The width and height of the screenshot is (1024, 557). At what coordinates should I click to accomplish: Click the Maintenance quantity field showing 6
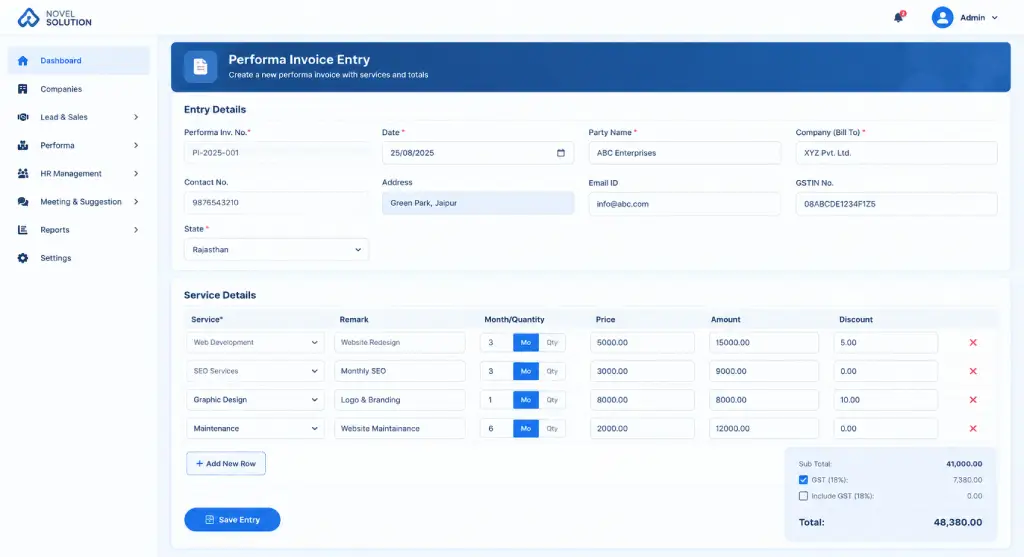[496, 428]
